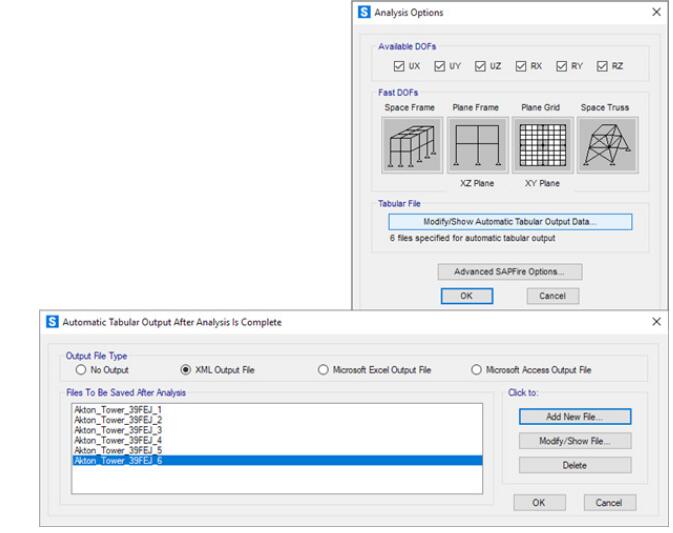Screen dimensions: 673x533
Task: Choose XML Output File radio option
Action: click(185, 369)
